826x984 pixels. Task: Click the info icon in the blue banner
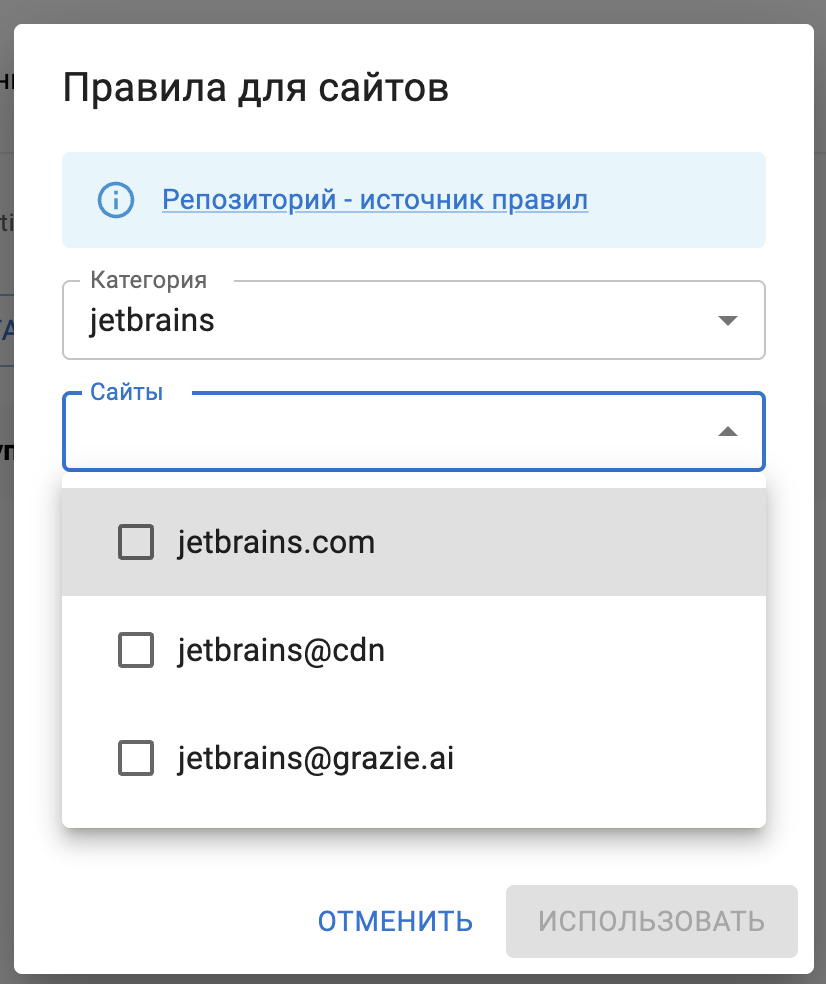pos(116,200)
